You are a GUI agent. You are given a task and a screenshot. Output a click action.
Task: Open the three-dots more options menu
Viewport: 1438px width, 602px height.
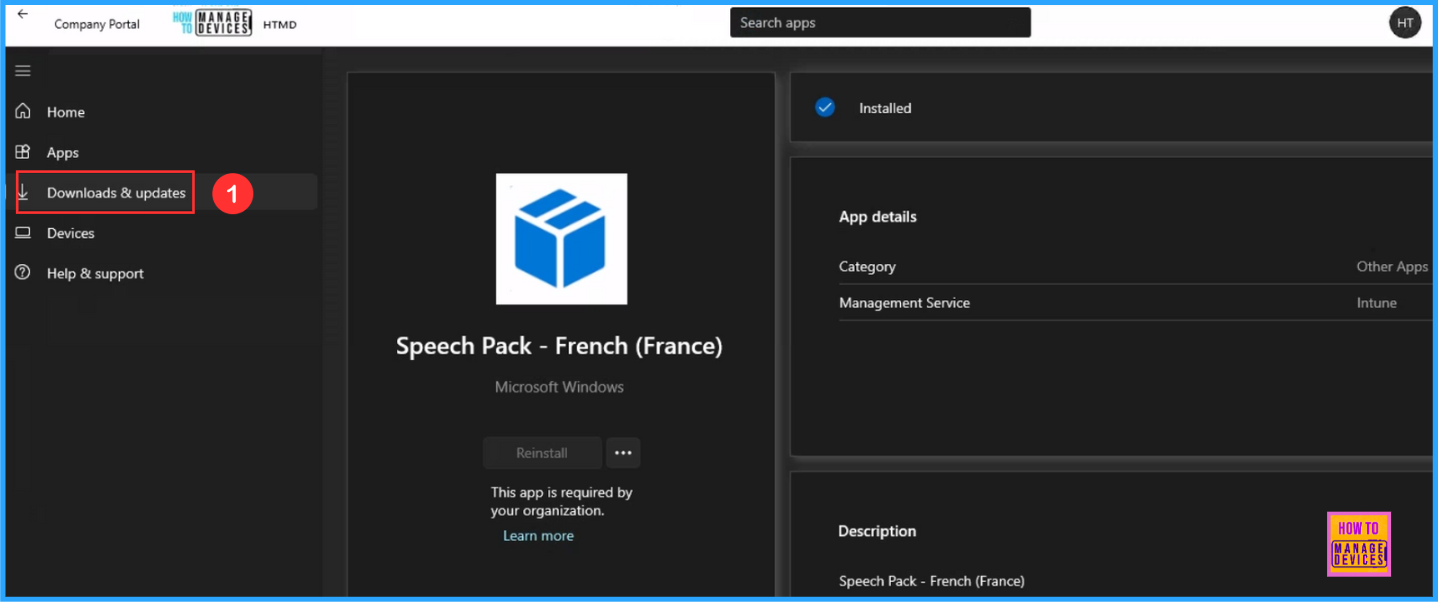coord(623,453)
